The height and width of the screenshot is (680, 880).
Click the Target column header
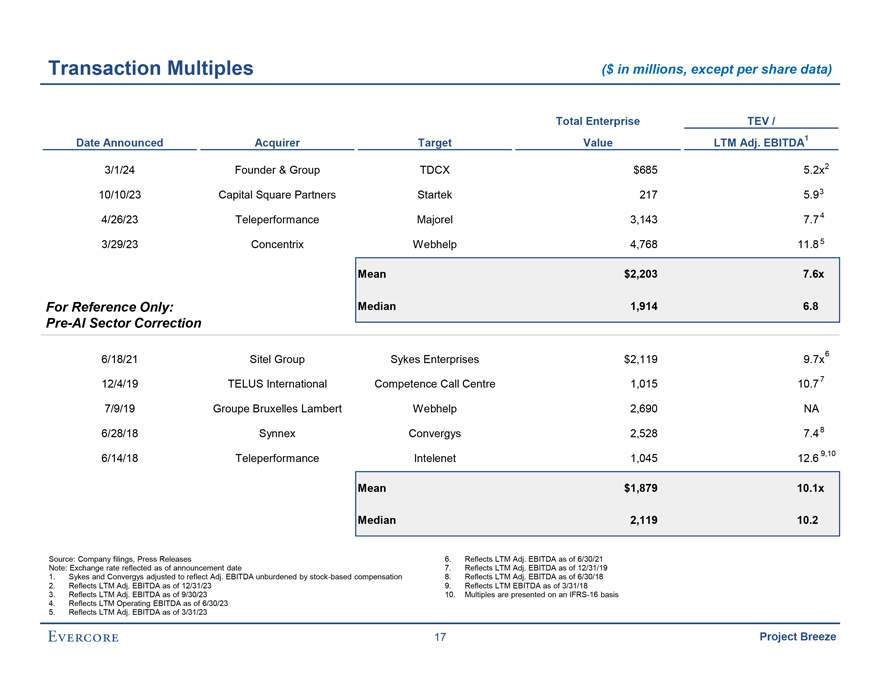point(434,143)
